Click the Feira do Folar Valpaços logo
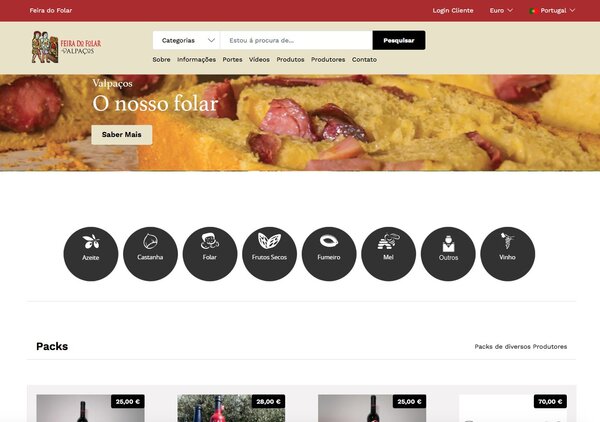Image resolution: width=600 pixels, height=422 pixels. click(x=67, y=47)
